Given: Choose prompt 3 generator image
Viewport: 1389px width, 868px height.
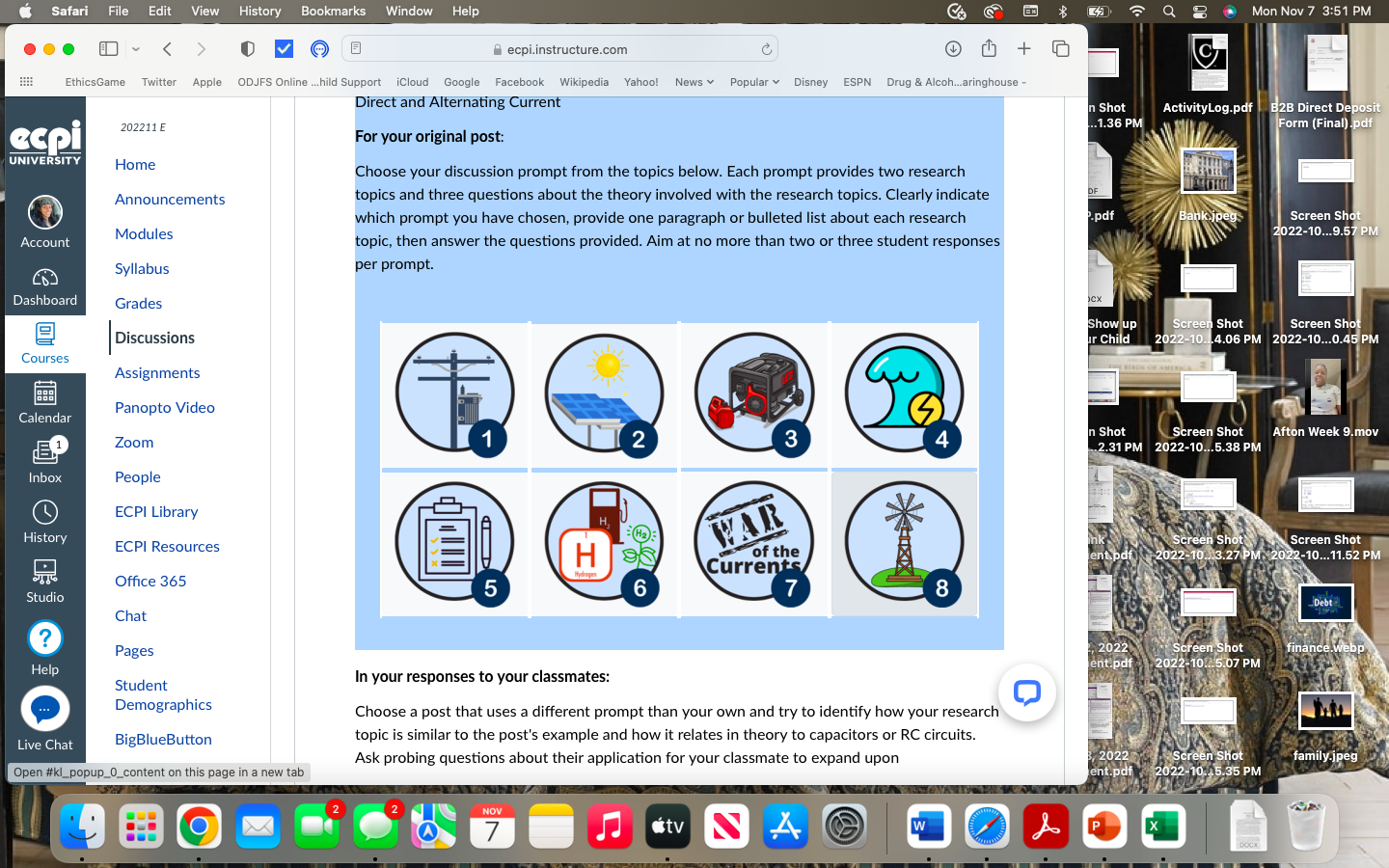Looking at the screenshot, I should point(754,393).
